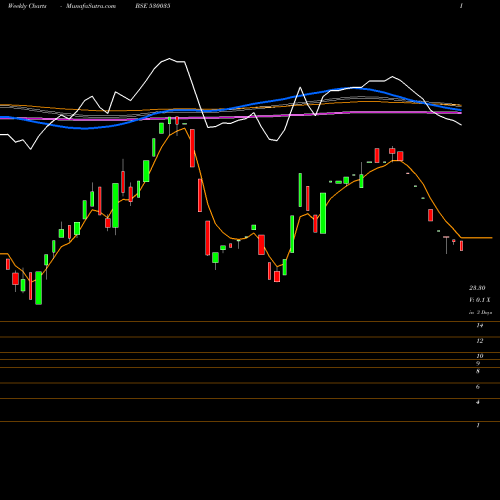Click the axis label "14"
500x500 pixels.
point(480,325)
